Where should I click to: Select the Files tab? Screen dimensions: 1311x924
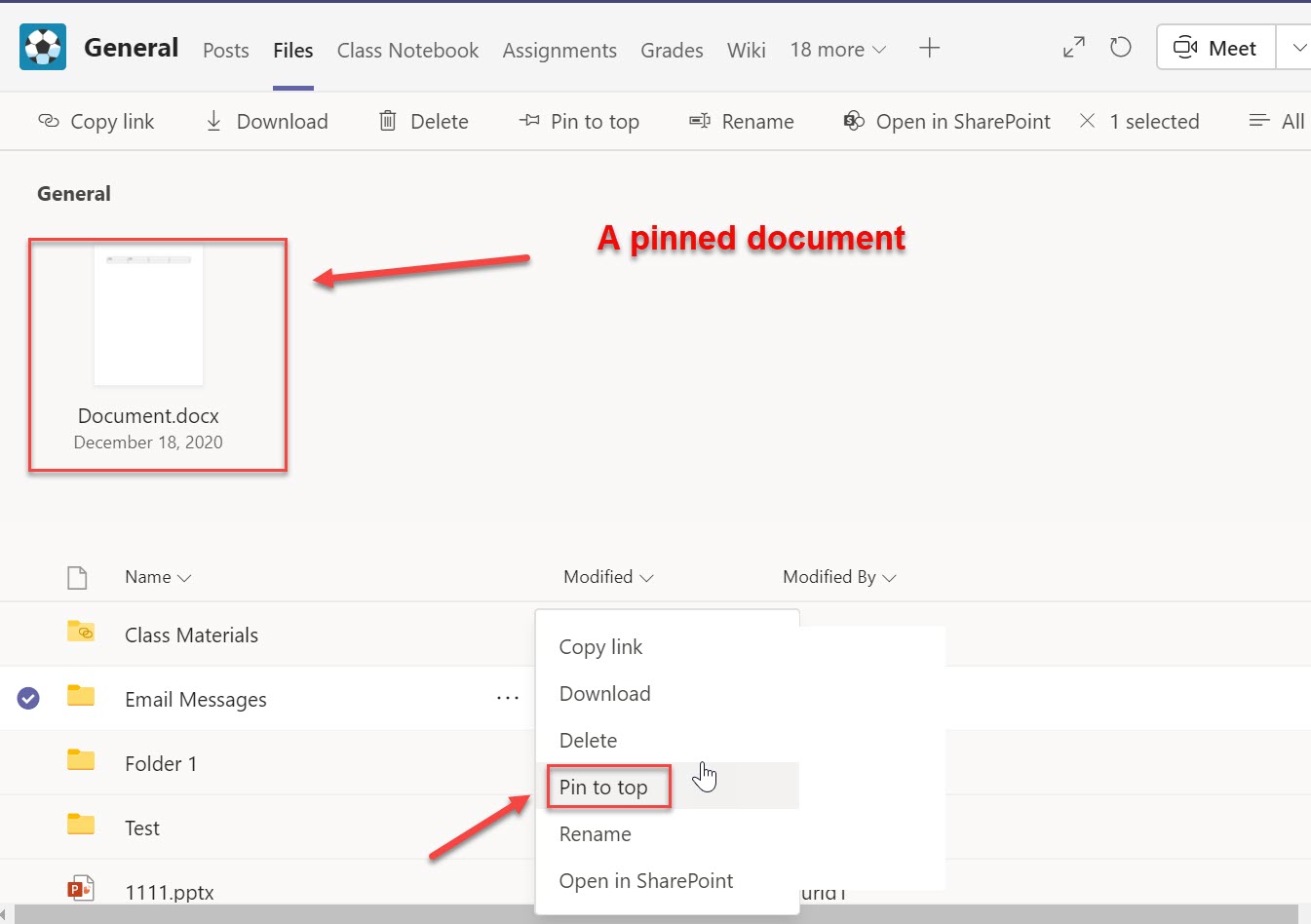[293, 50]
